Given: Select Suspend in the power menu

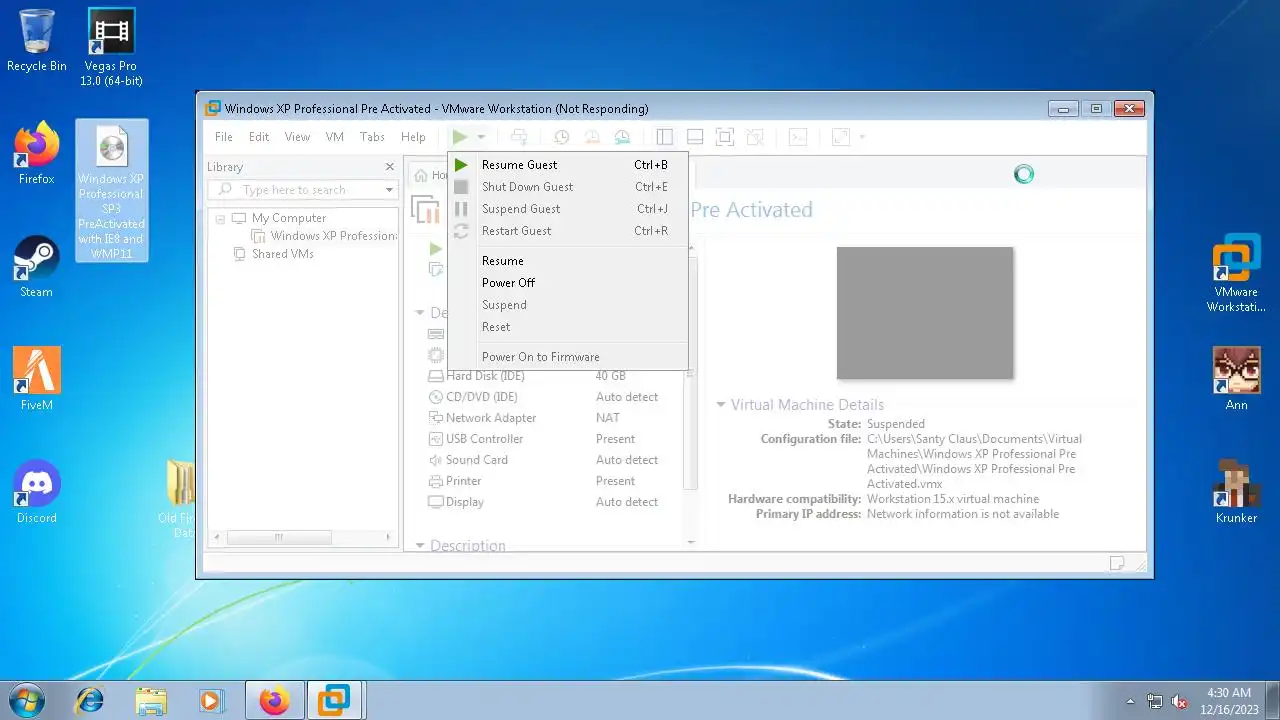Looking at the screenshot, I should pos(567,305).
